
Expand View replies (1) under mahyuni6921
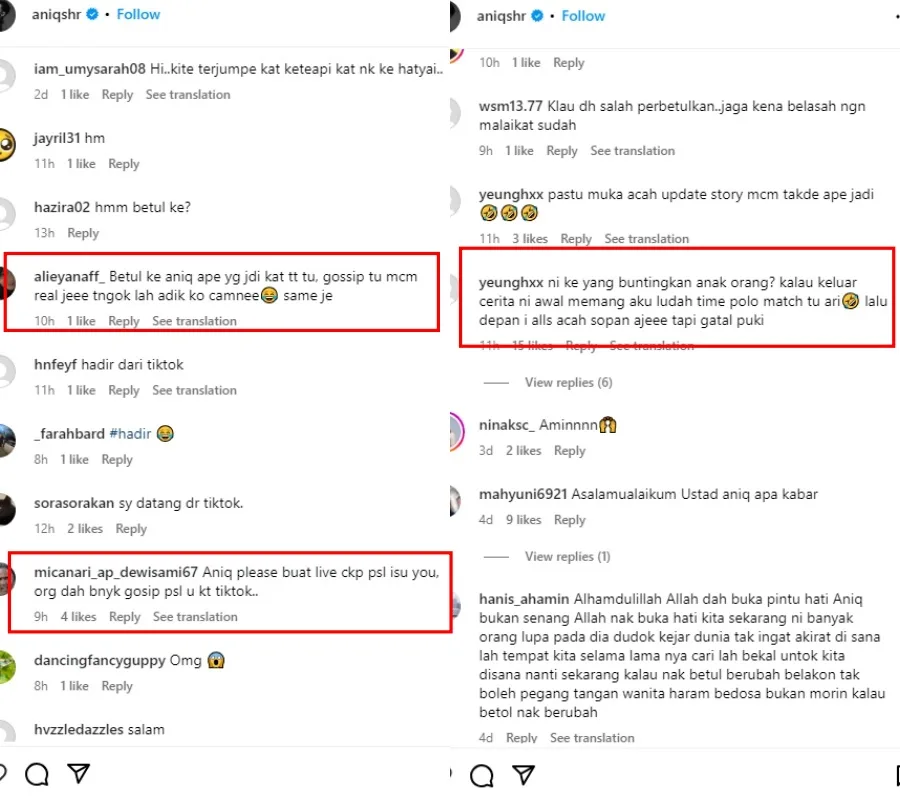tap(568, 557)
